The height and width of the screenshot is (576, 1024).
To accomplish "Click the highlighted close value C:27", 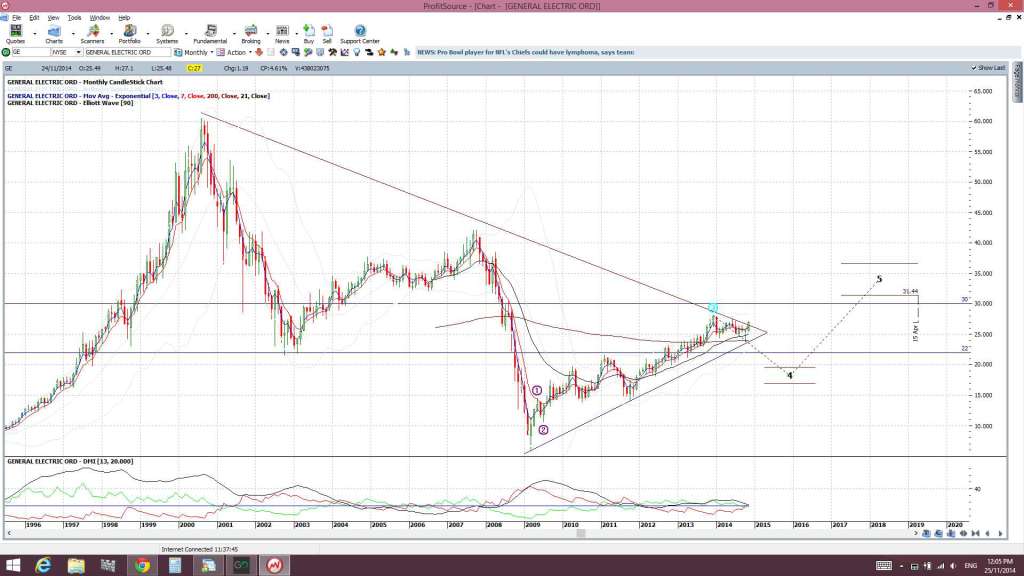I will tap(194, 69).
